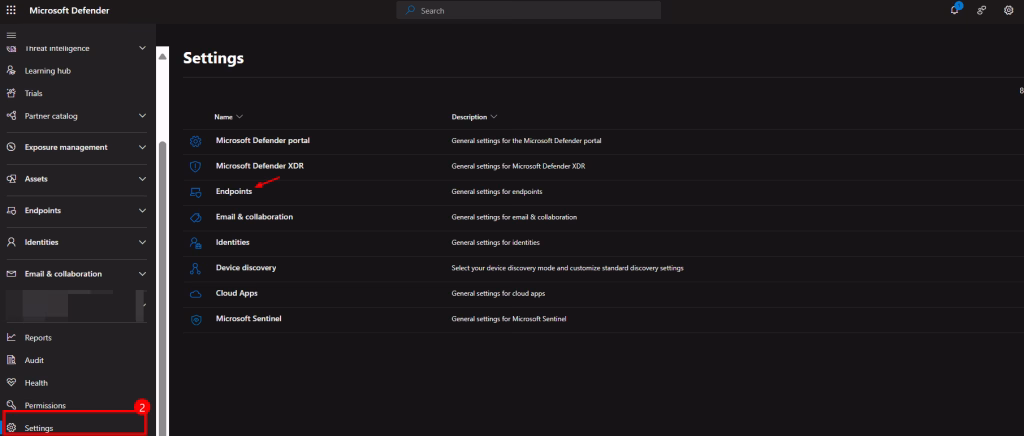Open Microsoft Sentinel settings

click(248, 319)
